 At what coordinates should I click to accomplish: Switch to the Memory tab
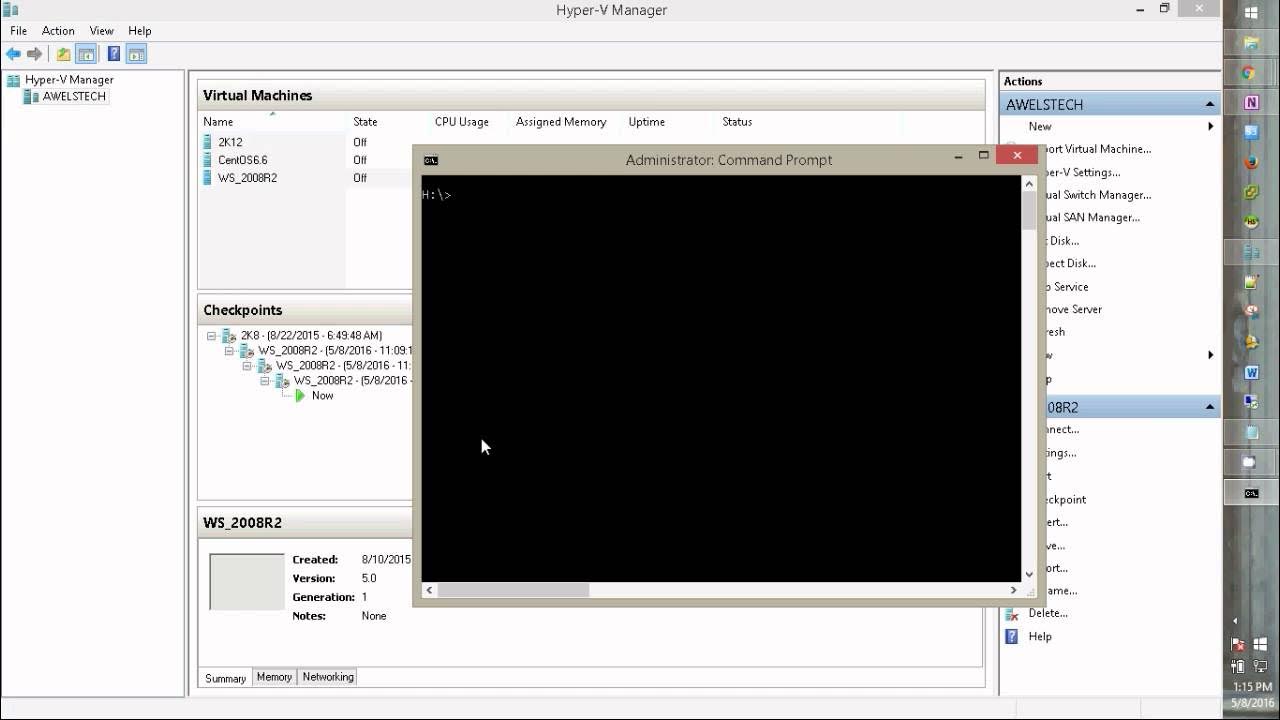pyautogui.click(x=274, y=677)
